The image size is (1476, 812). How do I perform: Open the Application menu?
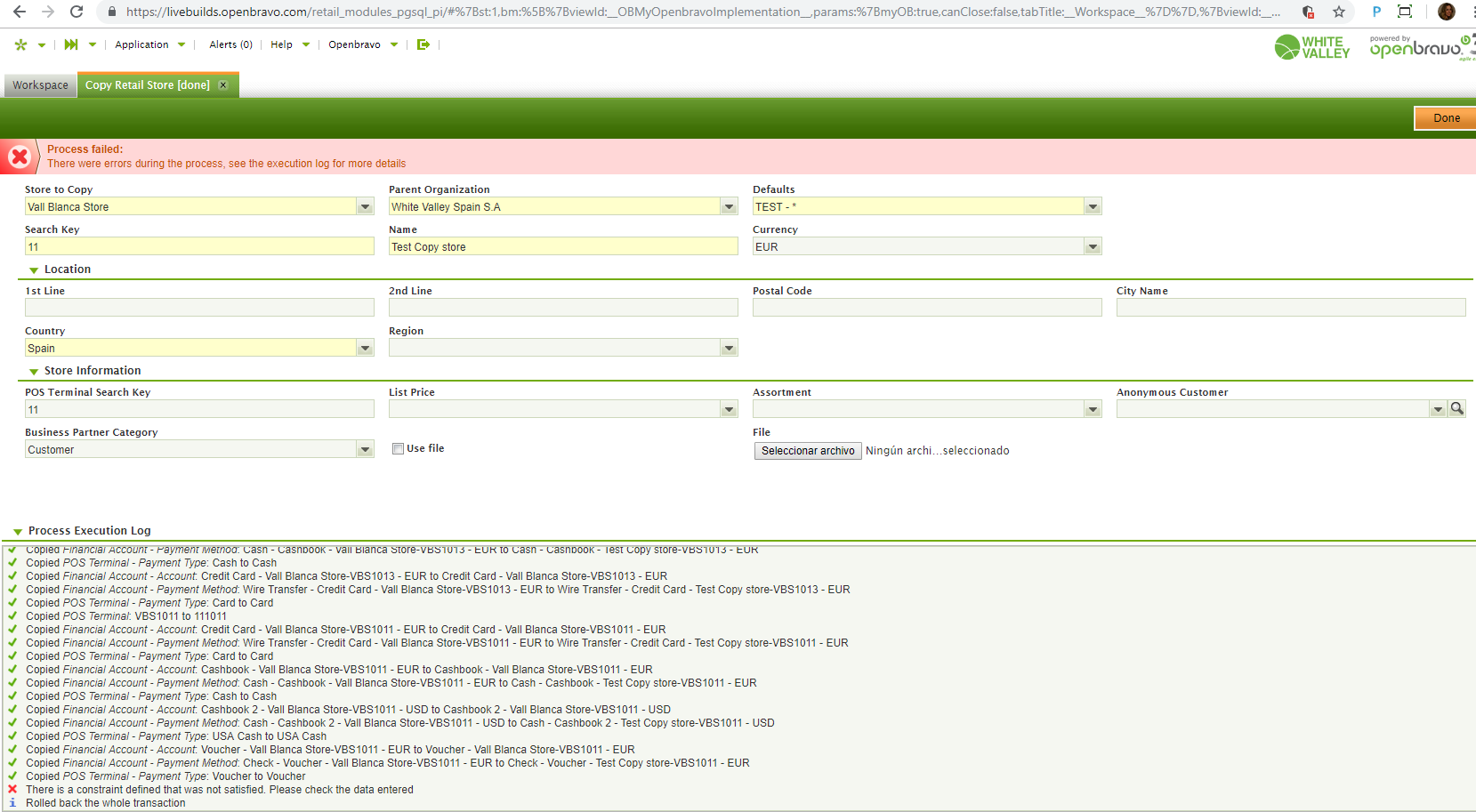tap(149, 44)
